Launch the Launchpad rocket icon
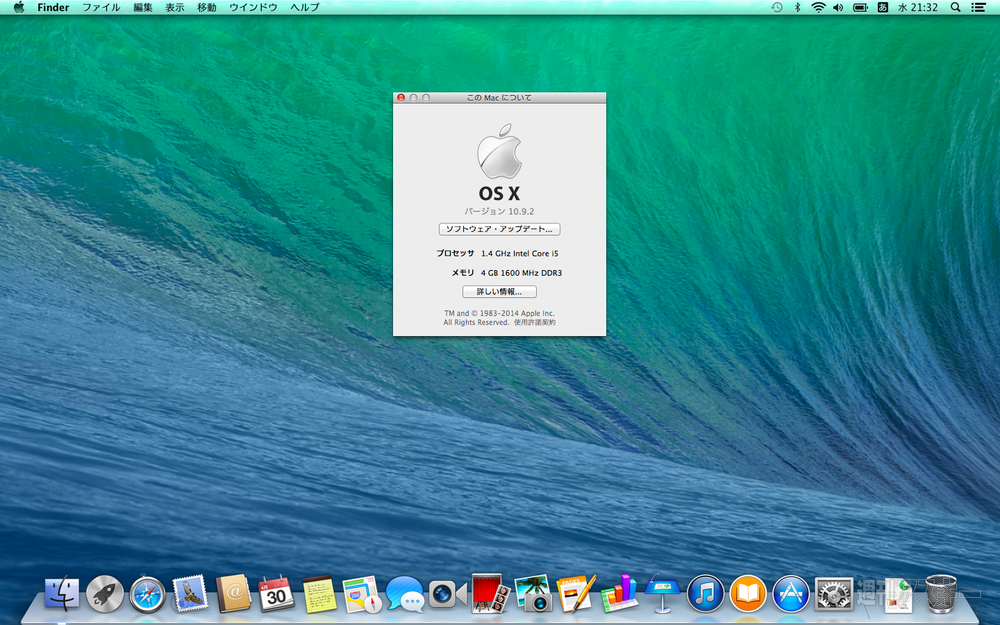1000x625 pixels. [x=105, y=594]
